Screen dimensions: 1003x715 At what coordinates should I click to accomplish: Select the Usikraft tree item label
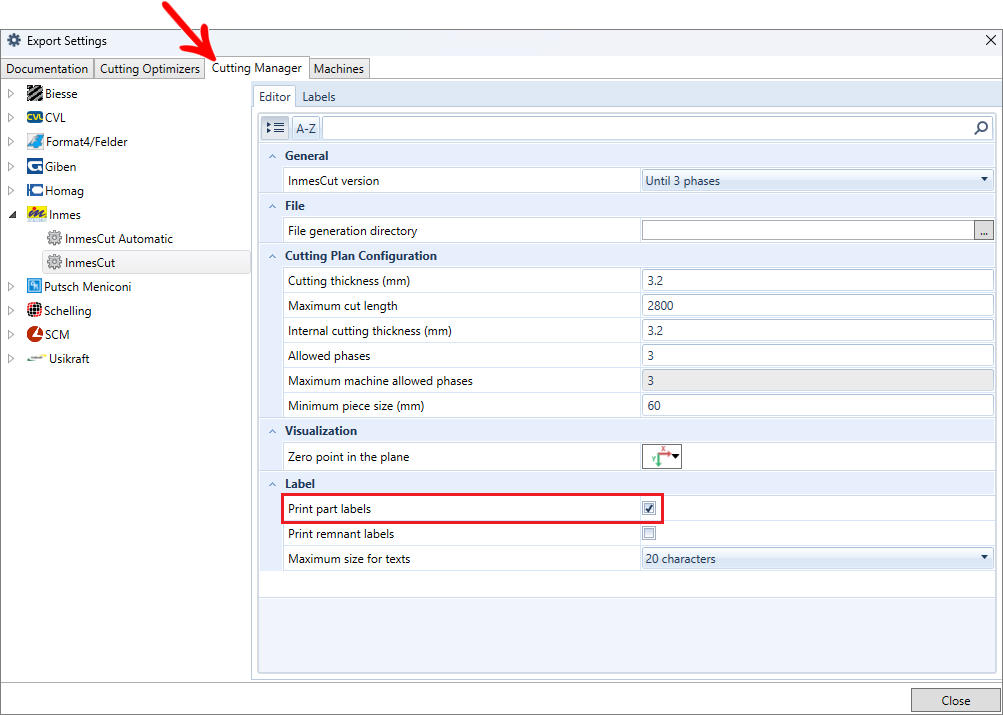[x=69, y=359]
